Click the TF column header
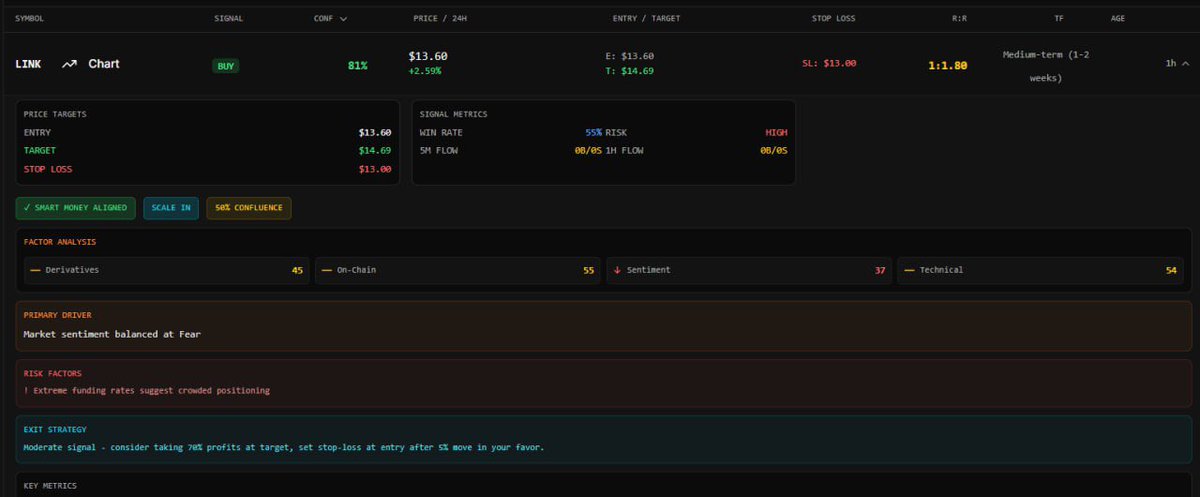This screenshot has width=1200, height=497. tap(1059, 18)
